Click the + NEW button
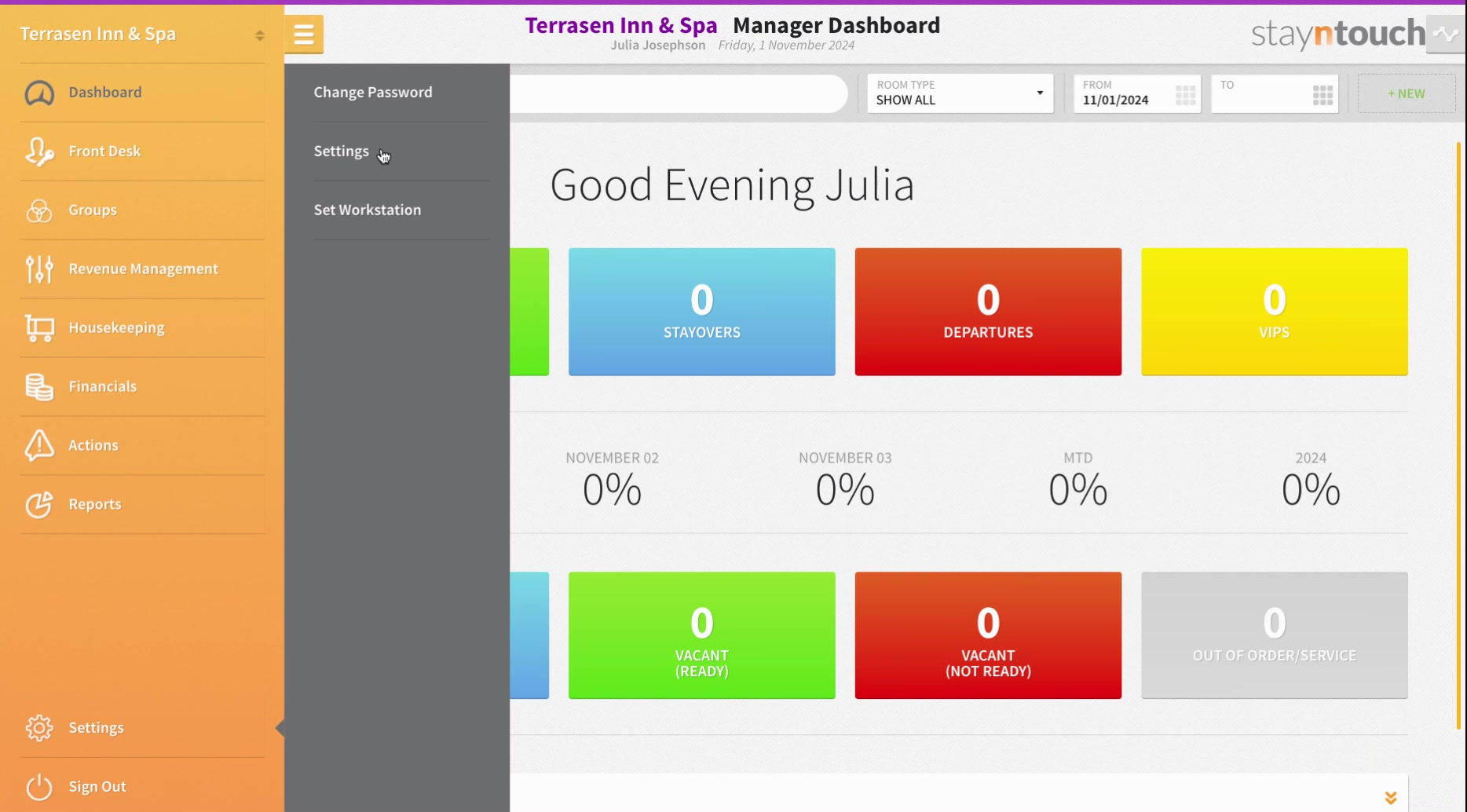This screenshot has height=812, width=1467. (x=1406, y=93)
